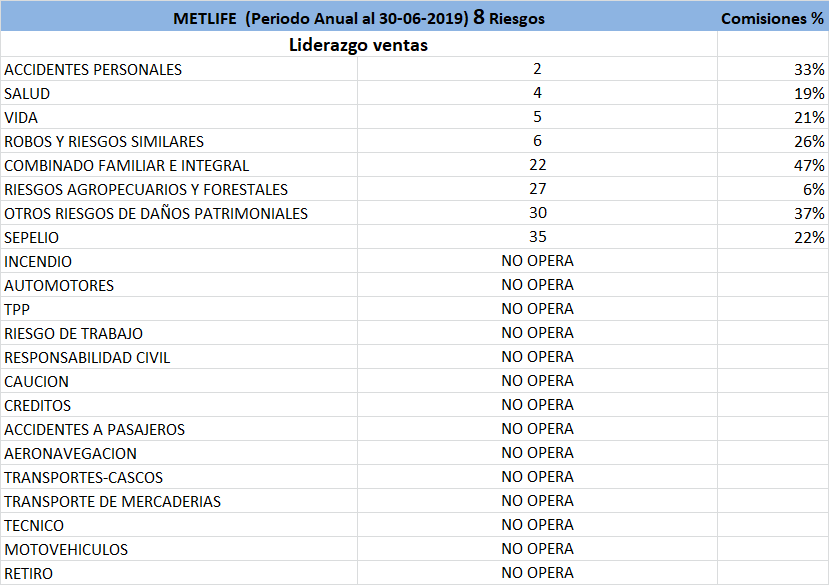This screenshot has height=585, width=829.
Task: Click ranking value 6 for Robos
Action: (x=537, y=141)
